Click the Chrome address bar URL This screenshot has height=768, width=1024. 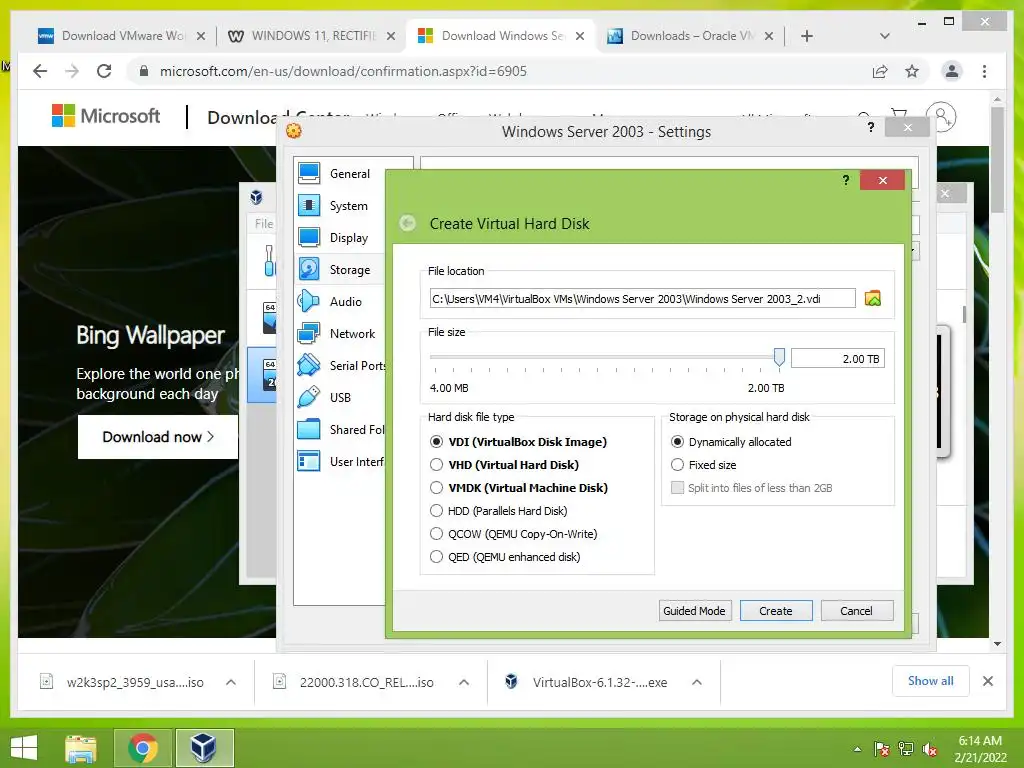coord(344,71)
